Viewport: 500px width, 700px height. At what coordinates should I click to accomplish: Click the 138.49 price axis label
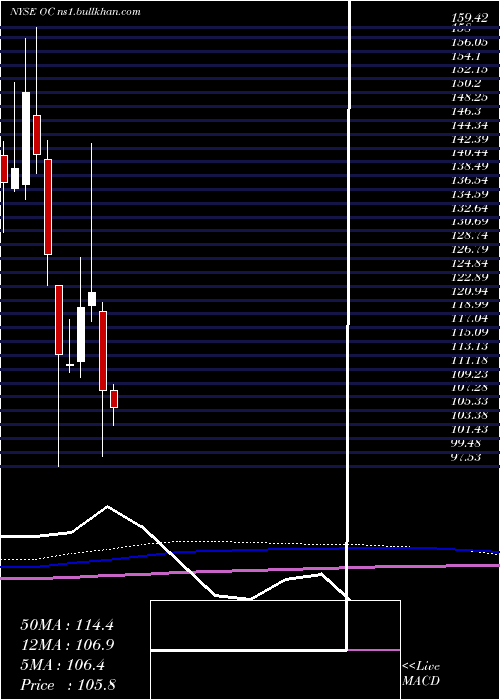(468, 166)
